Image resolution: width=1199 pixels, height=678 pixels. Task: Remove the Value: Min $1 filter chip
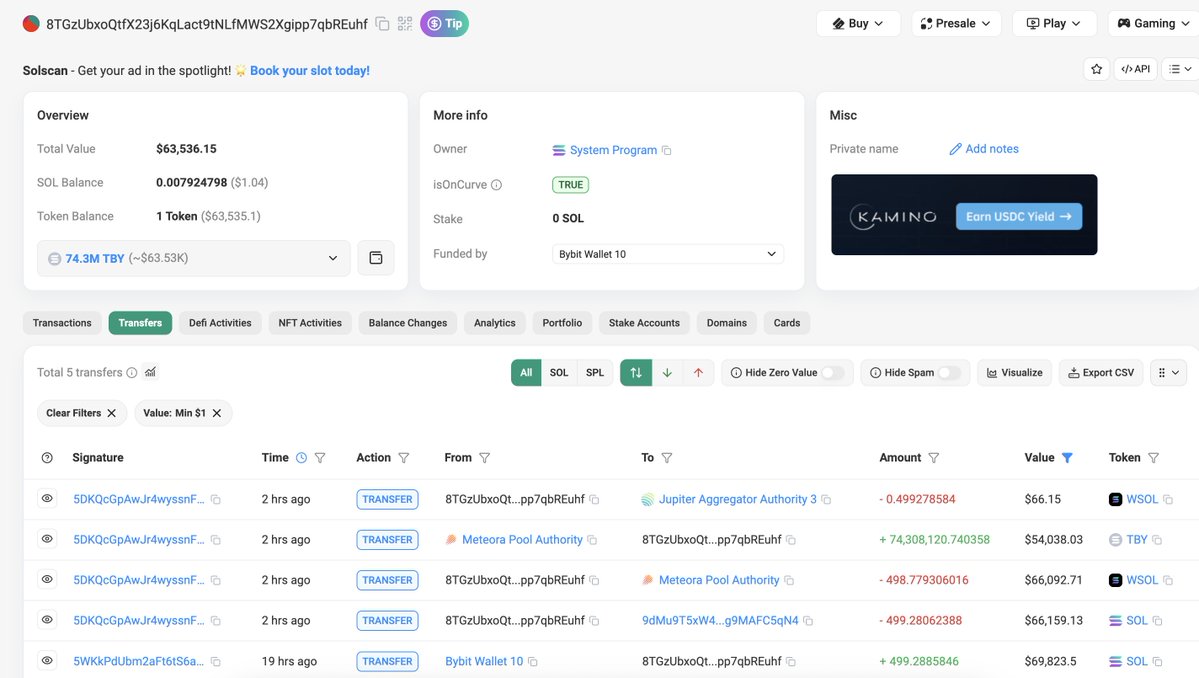[x=216, y=413]
